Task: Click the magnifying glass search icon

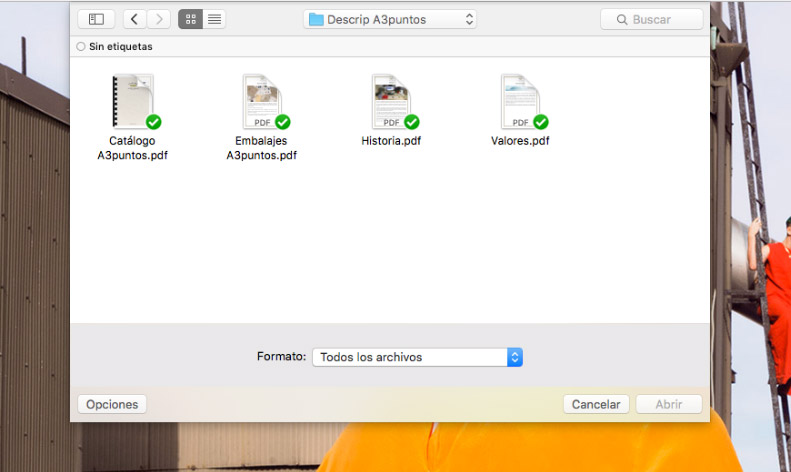Action: click(x=622, y=20)
